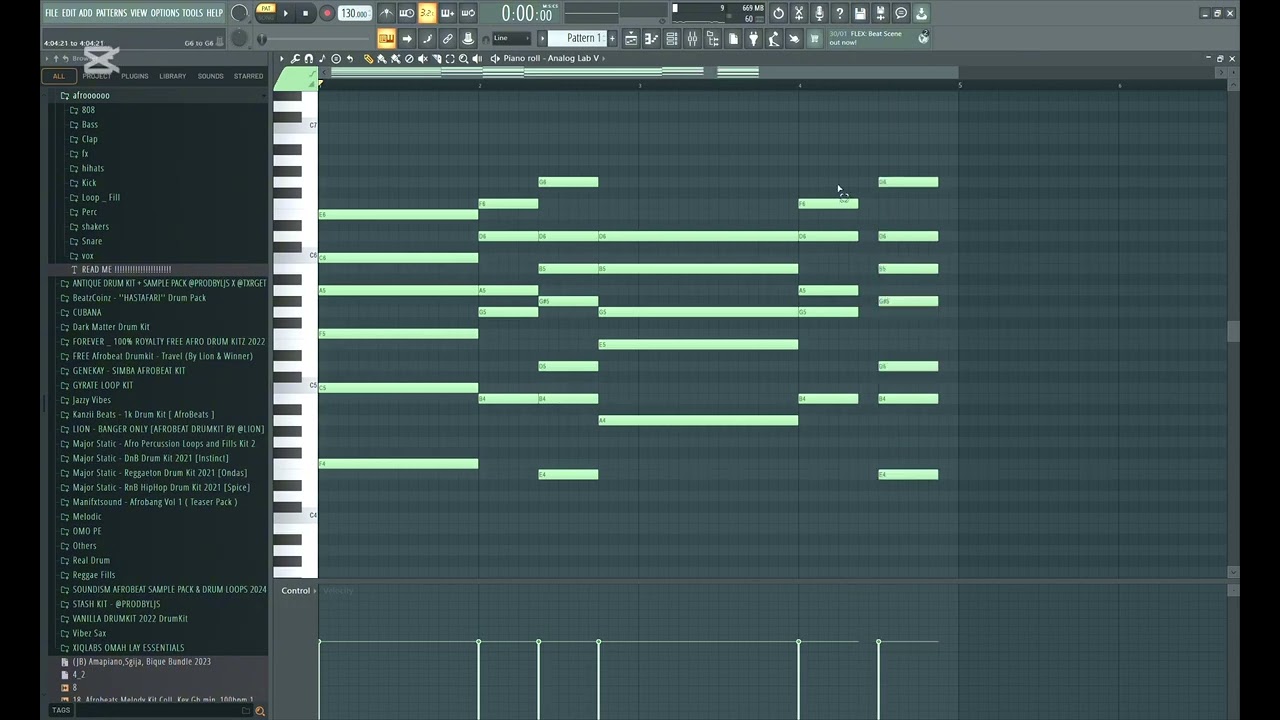
Task: Open the Mixer view icon
Action: pyautogui.click(x=692, y=38)
